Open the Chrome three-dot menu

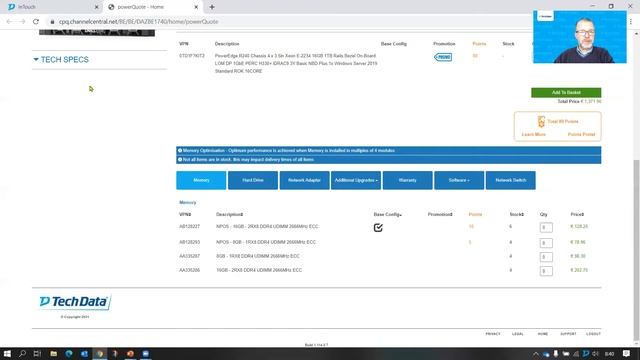tap(631, 22)
